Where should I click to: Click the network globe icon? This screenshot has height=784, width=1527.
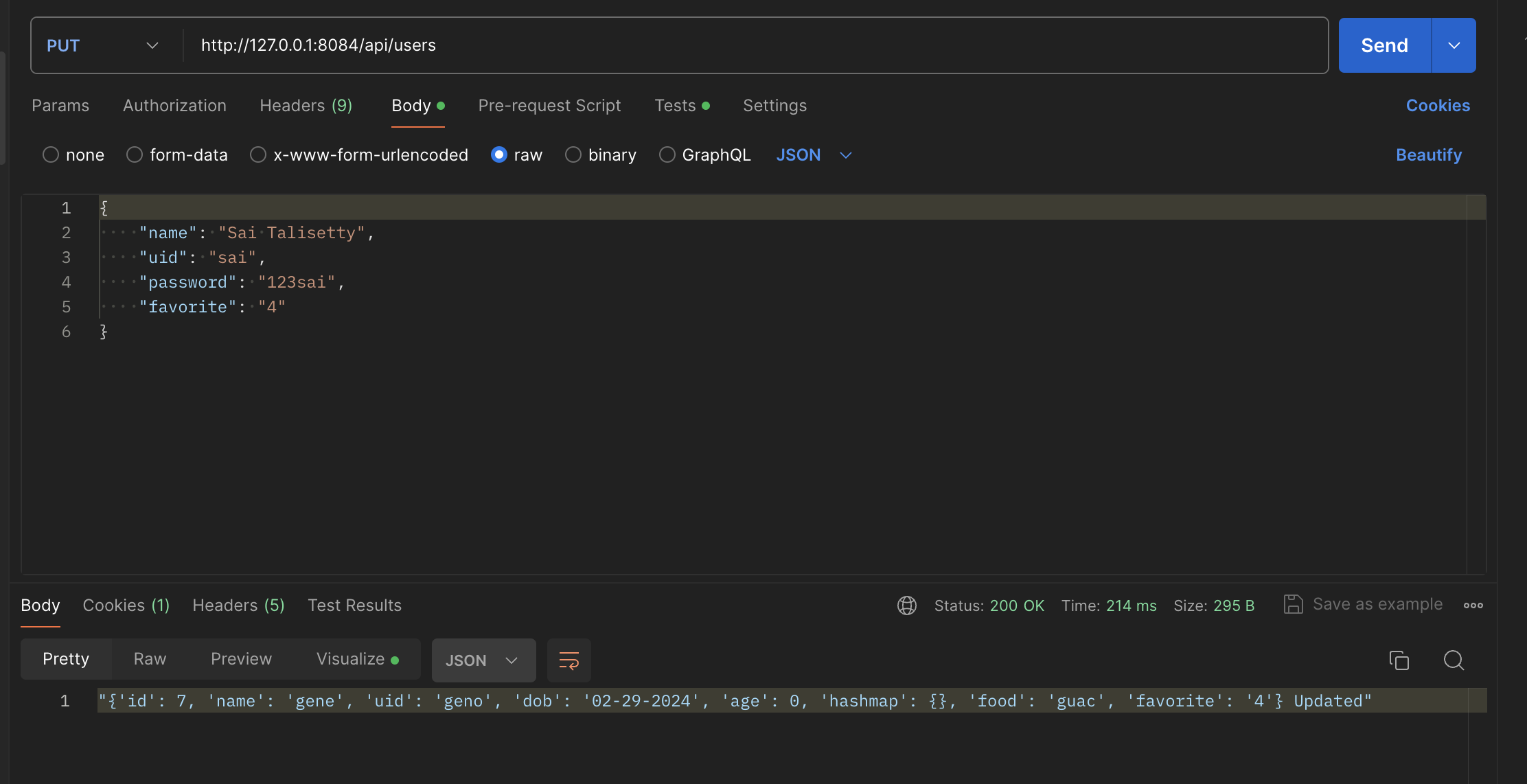tap(907, 606)
